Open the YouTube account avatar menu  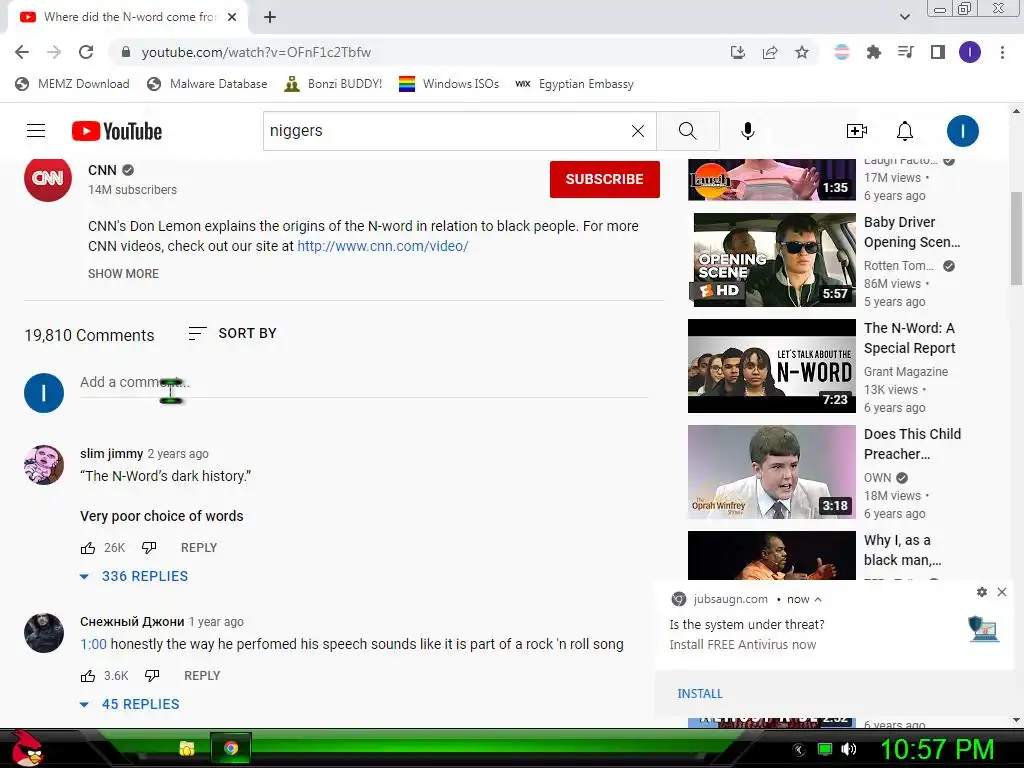963,131
